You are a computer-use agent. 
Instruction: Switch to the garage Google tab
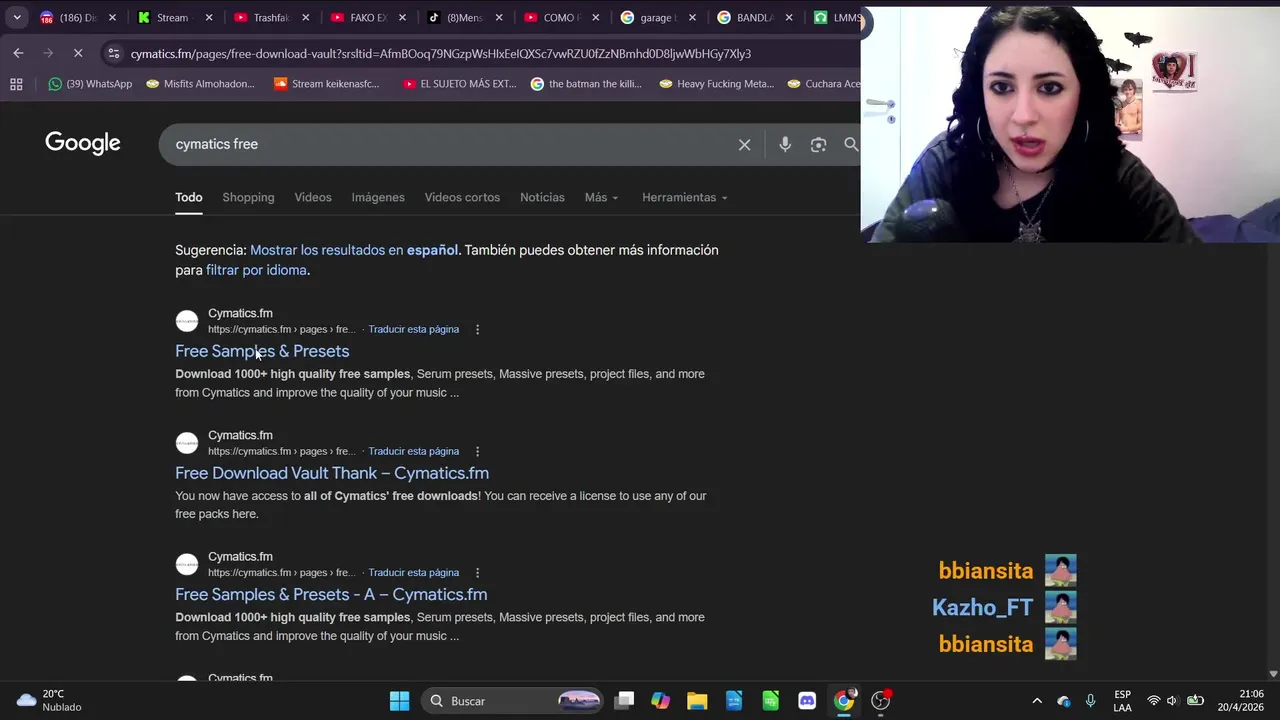pos(658,17)
